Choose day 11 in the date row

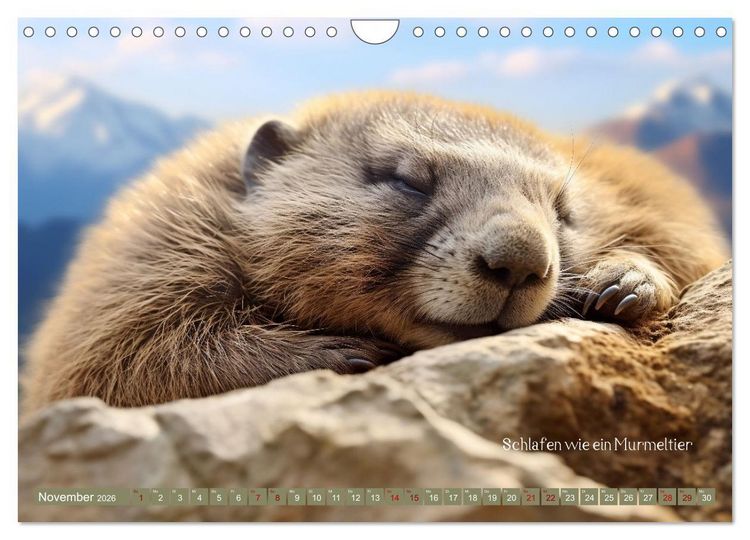click(x=336, y=497)
